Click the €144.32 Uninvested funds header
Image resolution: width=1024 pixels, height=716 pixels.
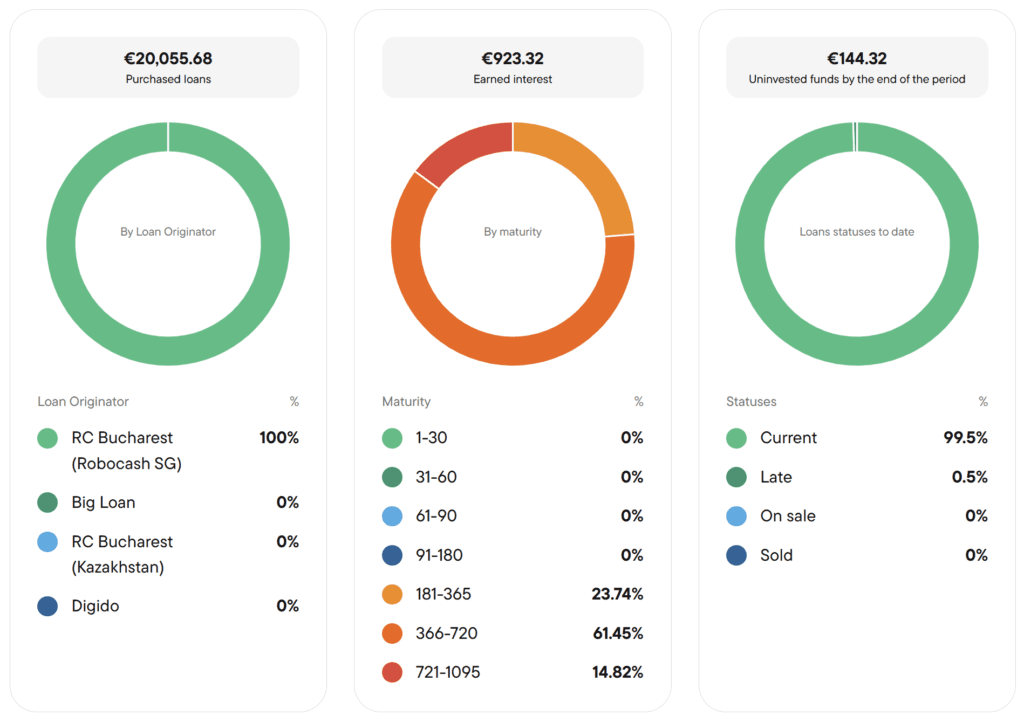[x=857, y=67]
